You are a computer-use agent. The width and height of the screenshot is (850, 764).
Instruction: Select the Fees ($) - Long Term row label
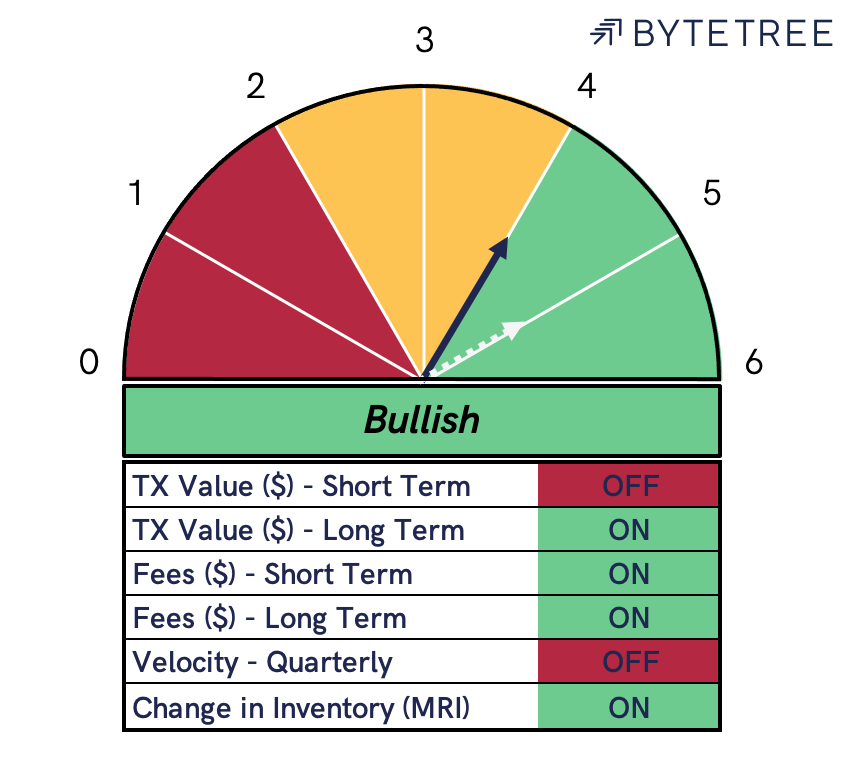tap(269, 618)
